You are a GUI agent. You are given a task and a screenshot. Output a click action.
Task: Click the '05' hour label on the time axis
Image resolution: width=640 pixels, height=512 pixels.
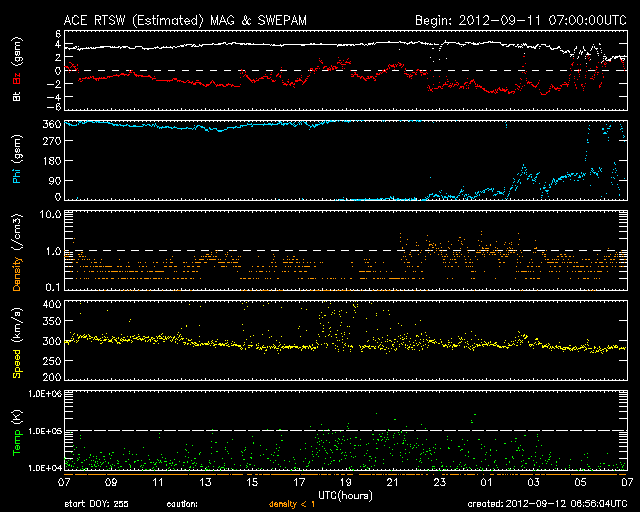(580, 483)
